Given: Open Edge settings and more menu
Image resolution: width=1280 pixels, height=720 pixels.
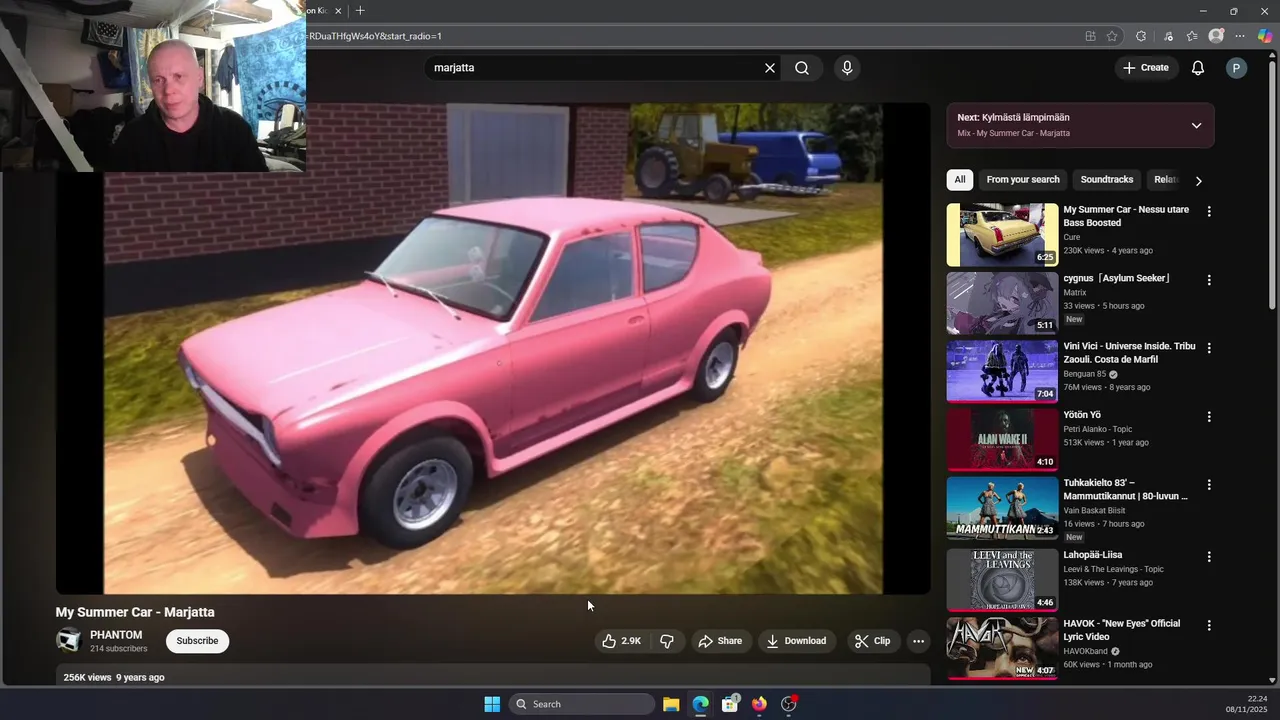Looking at the screenshot, I should [1241, 36].
